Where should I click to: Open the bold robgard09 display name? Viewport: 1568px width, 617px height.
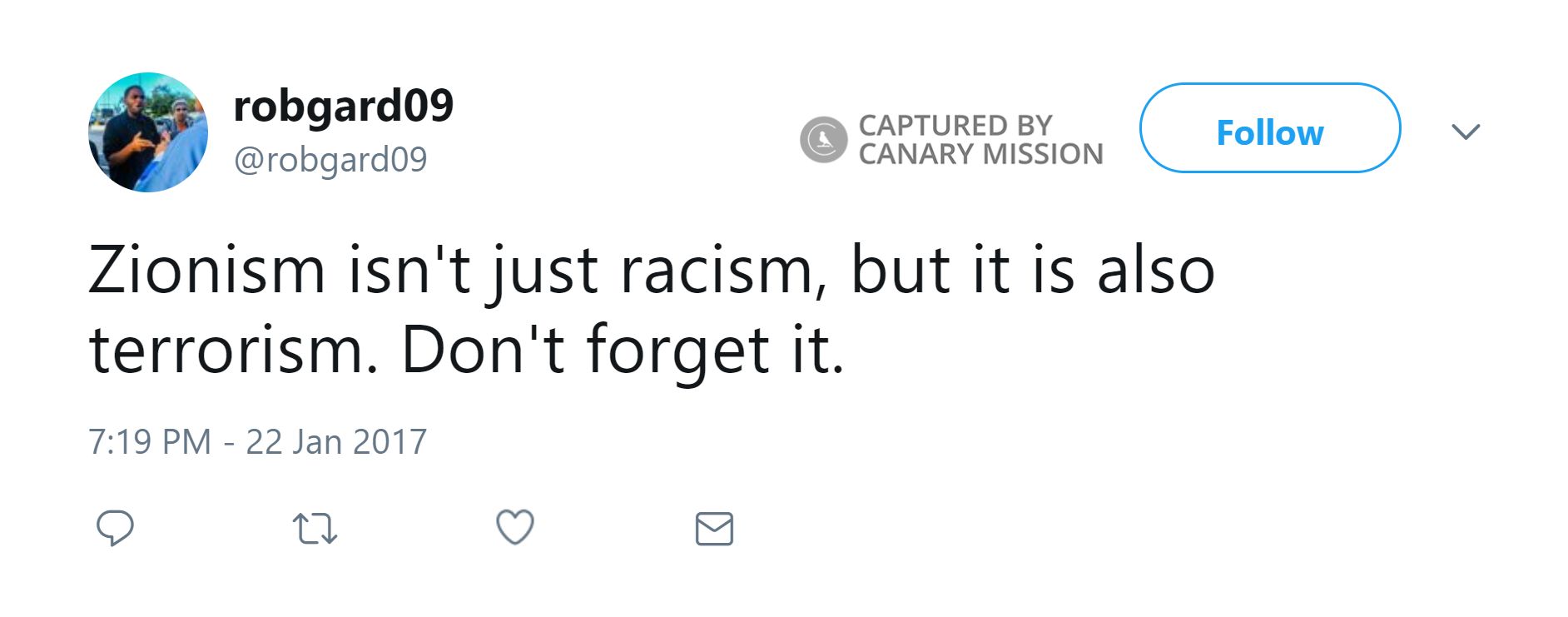[x=343, y=106]
